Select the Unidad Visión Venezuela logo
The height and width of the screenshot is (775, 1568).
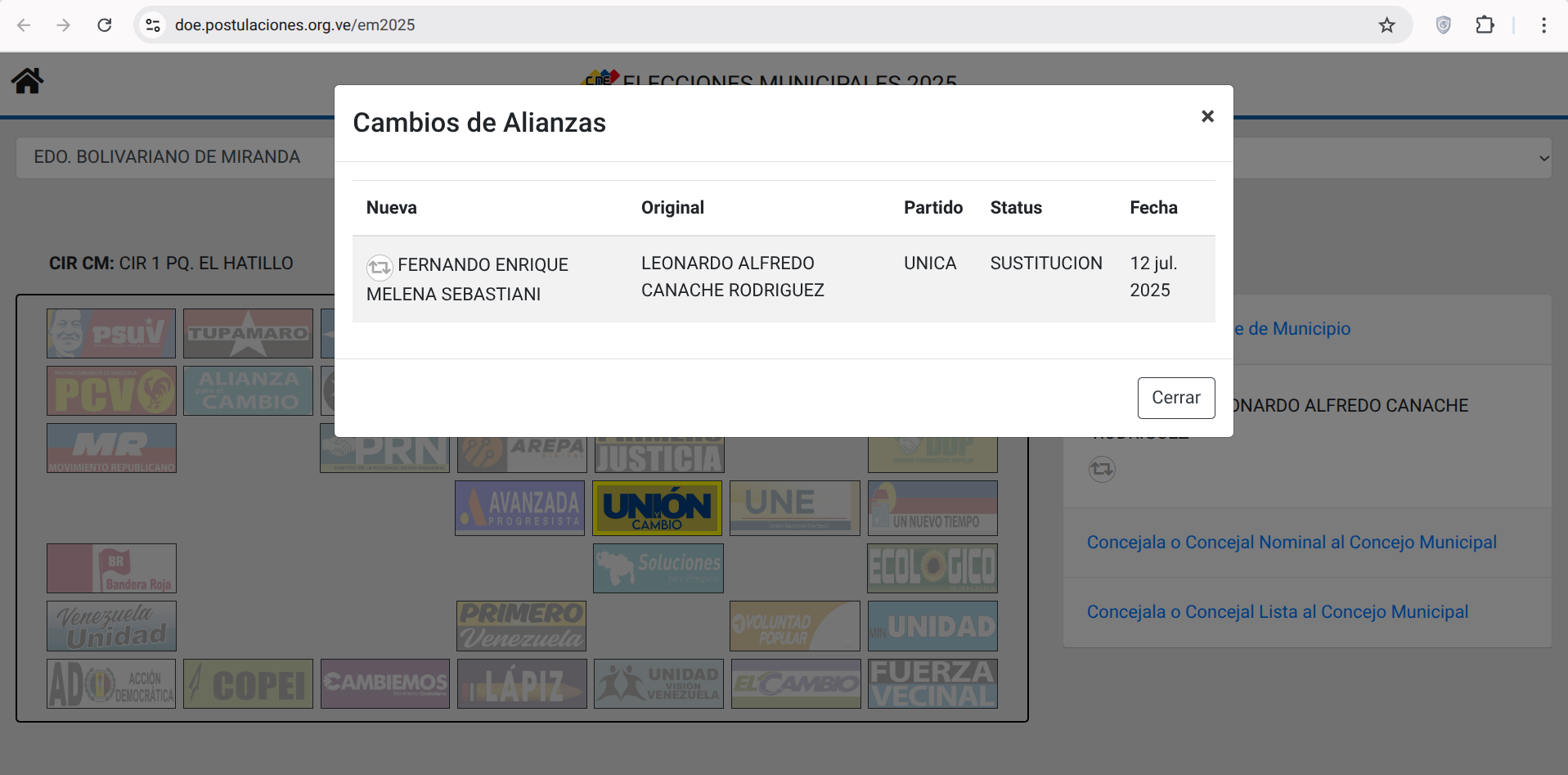tap(659, 683)
